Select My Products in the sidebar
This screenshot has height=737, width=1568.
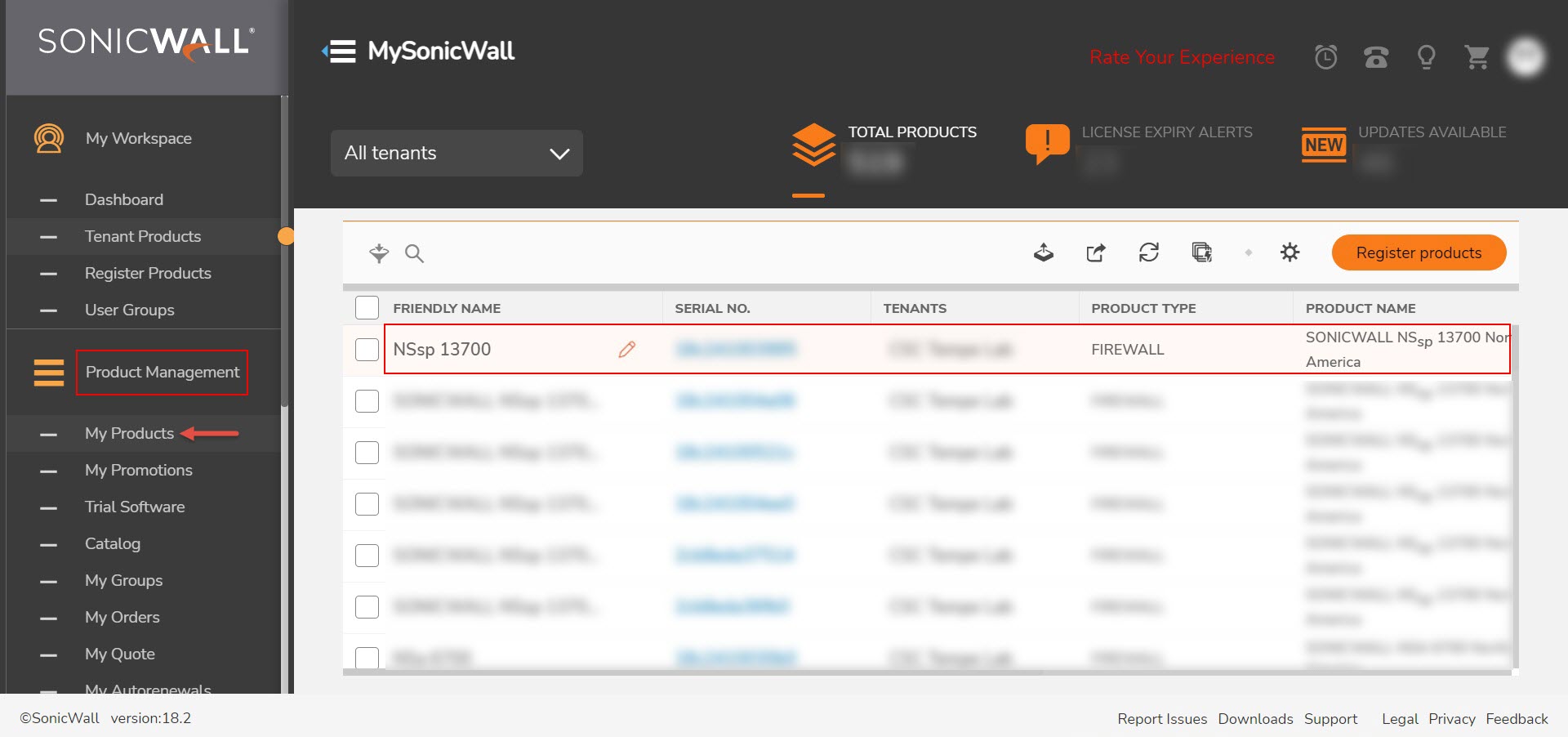[129, 433]
